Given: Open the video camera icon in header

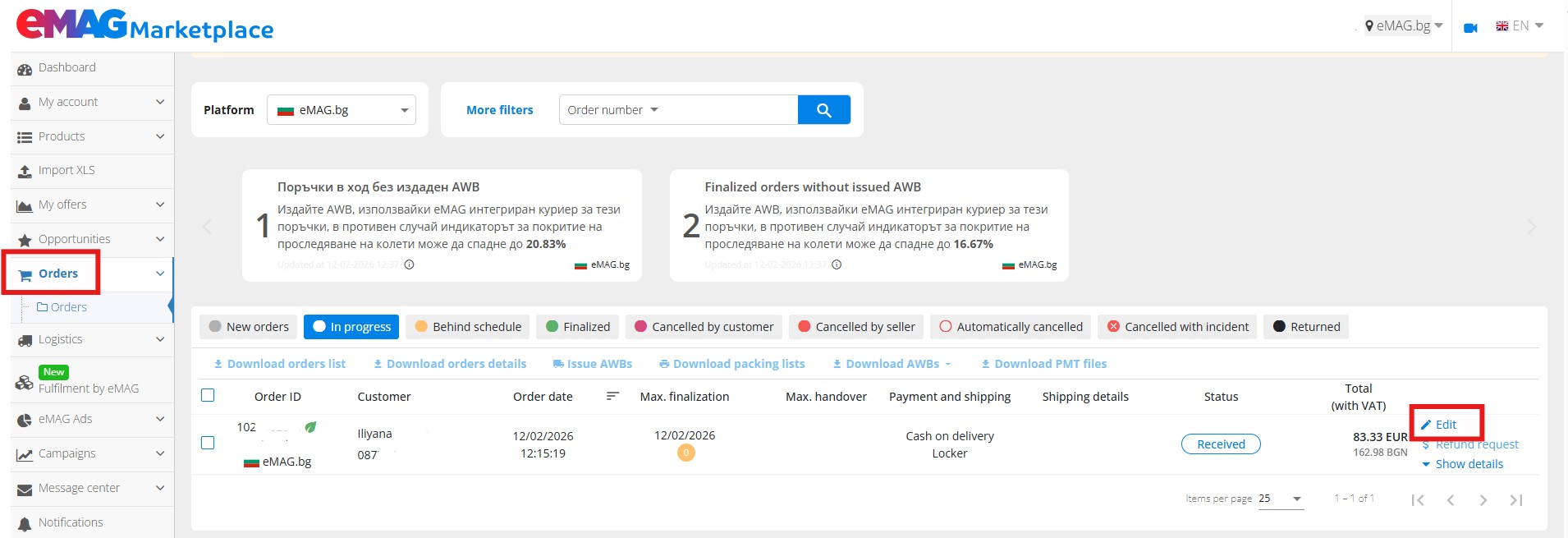Looking at the screenshot, I should point(1470,27).
